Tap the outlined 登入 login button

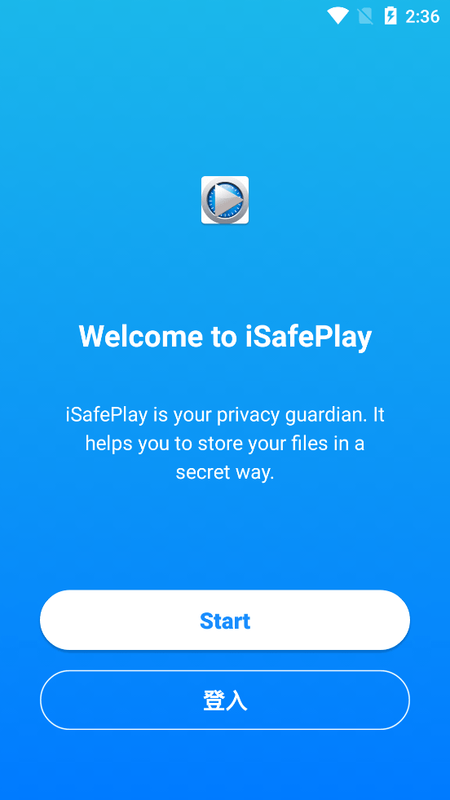(225, 700)
